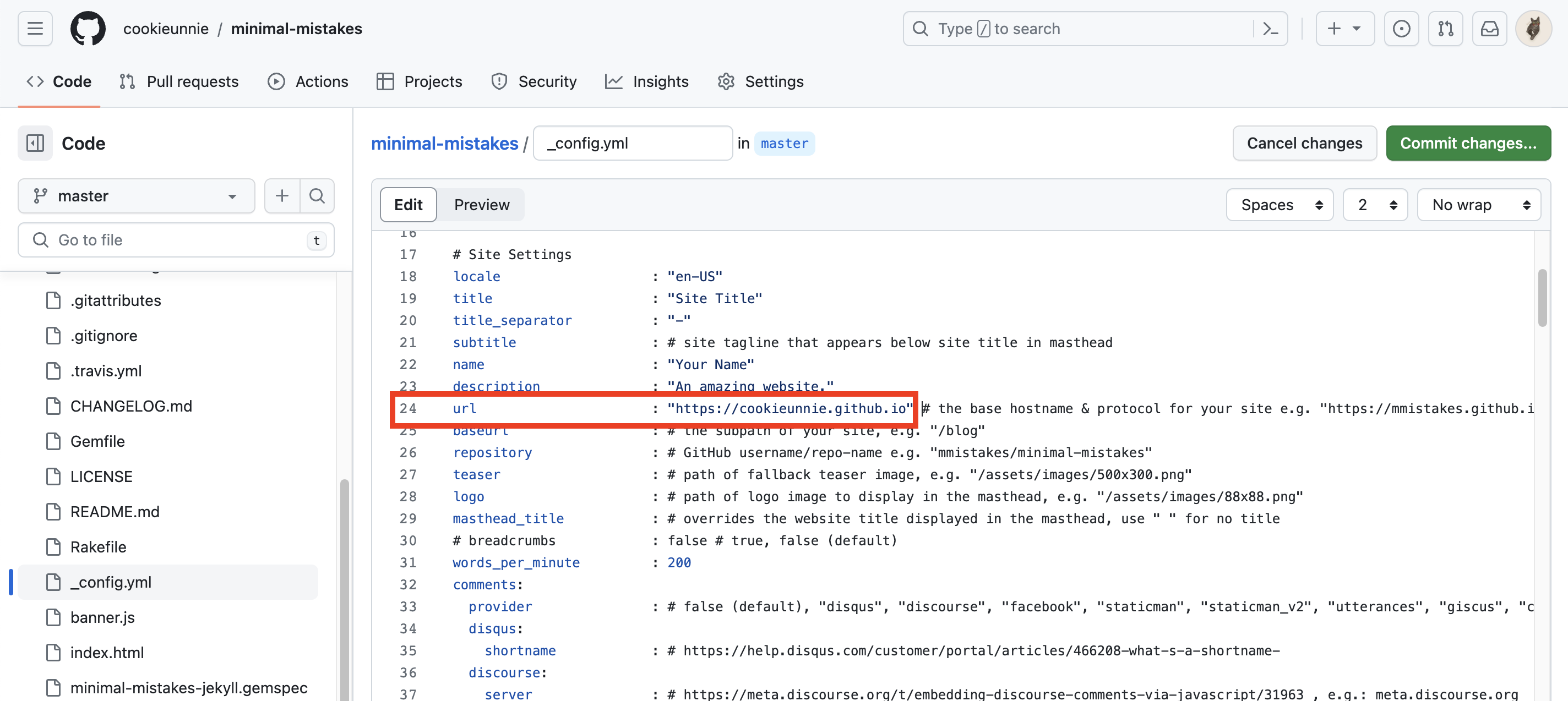The image size is (1568, 701).
Task: Click Commit changes button
Action: click(x=1468, y=143)
